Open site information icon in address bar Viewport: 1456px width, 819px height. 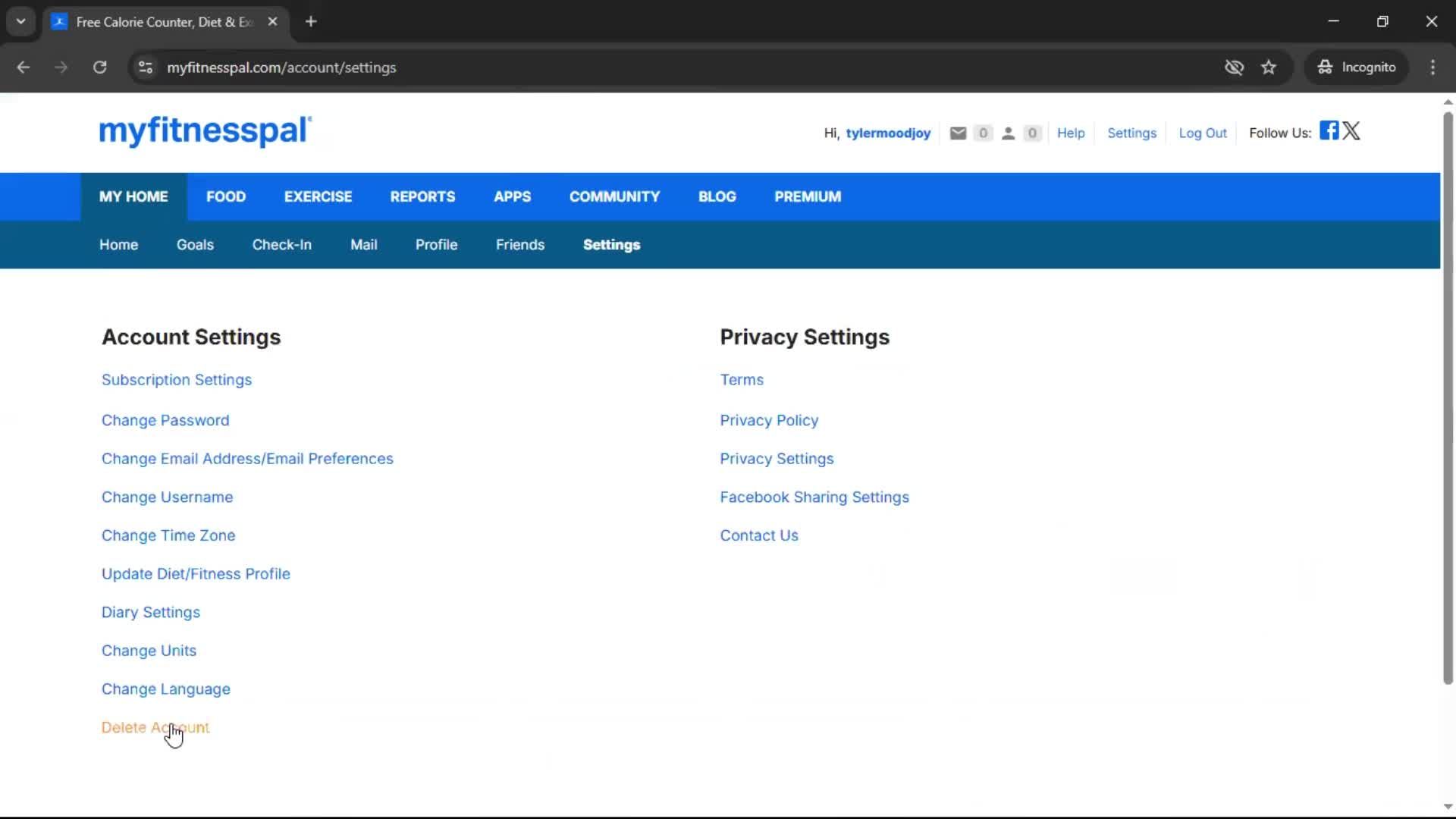coord(146,67)
